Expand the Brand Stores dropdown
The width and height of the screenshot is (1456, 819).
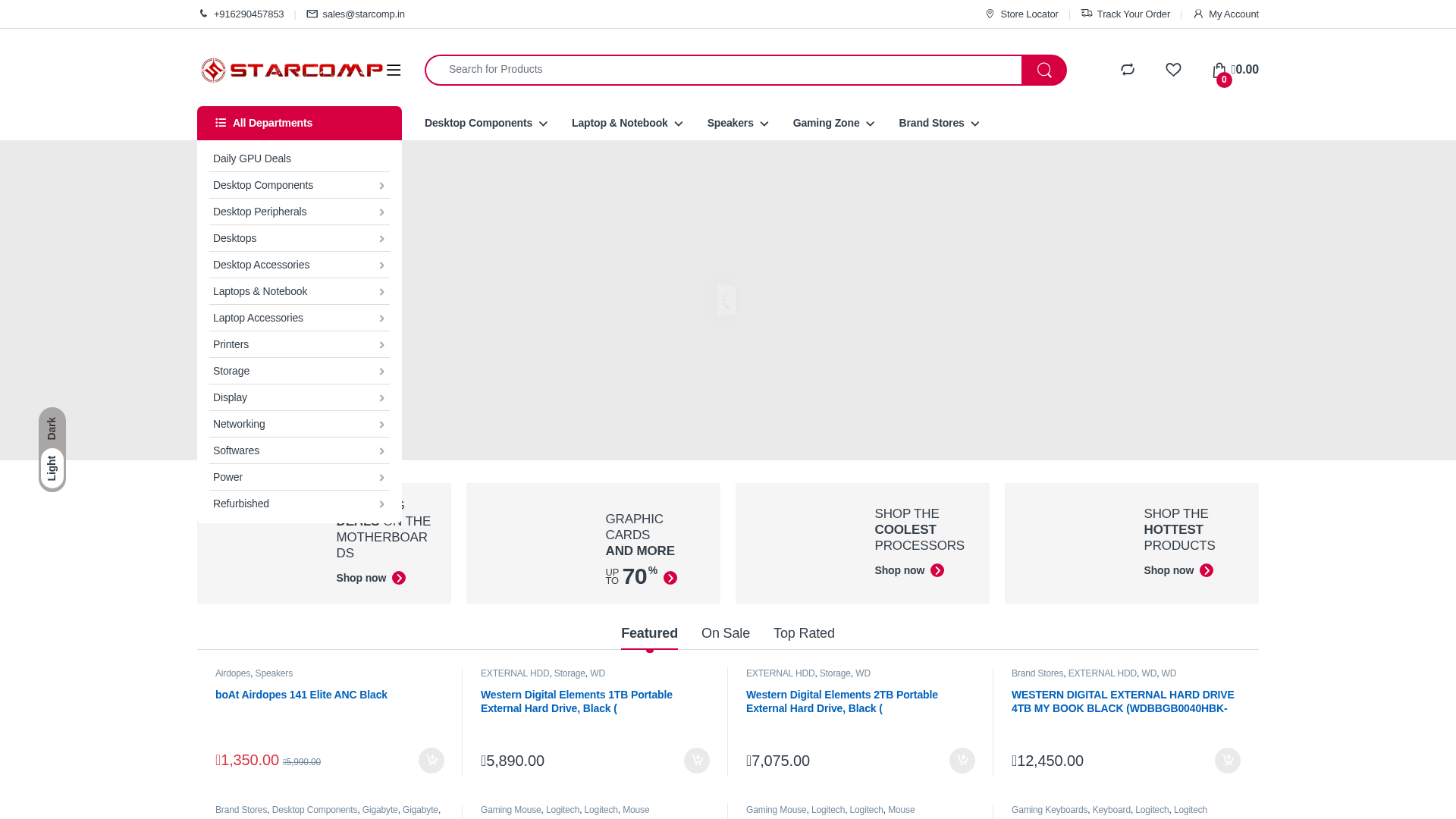[x=939, y=123]
